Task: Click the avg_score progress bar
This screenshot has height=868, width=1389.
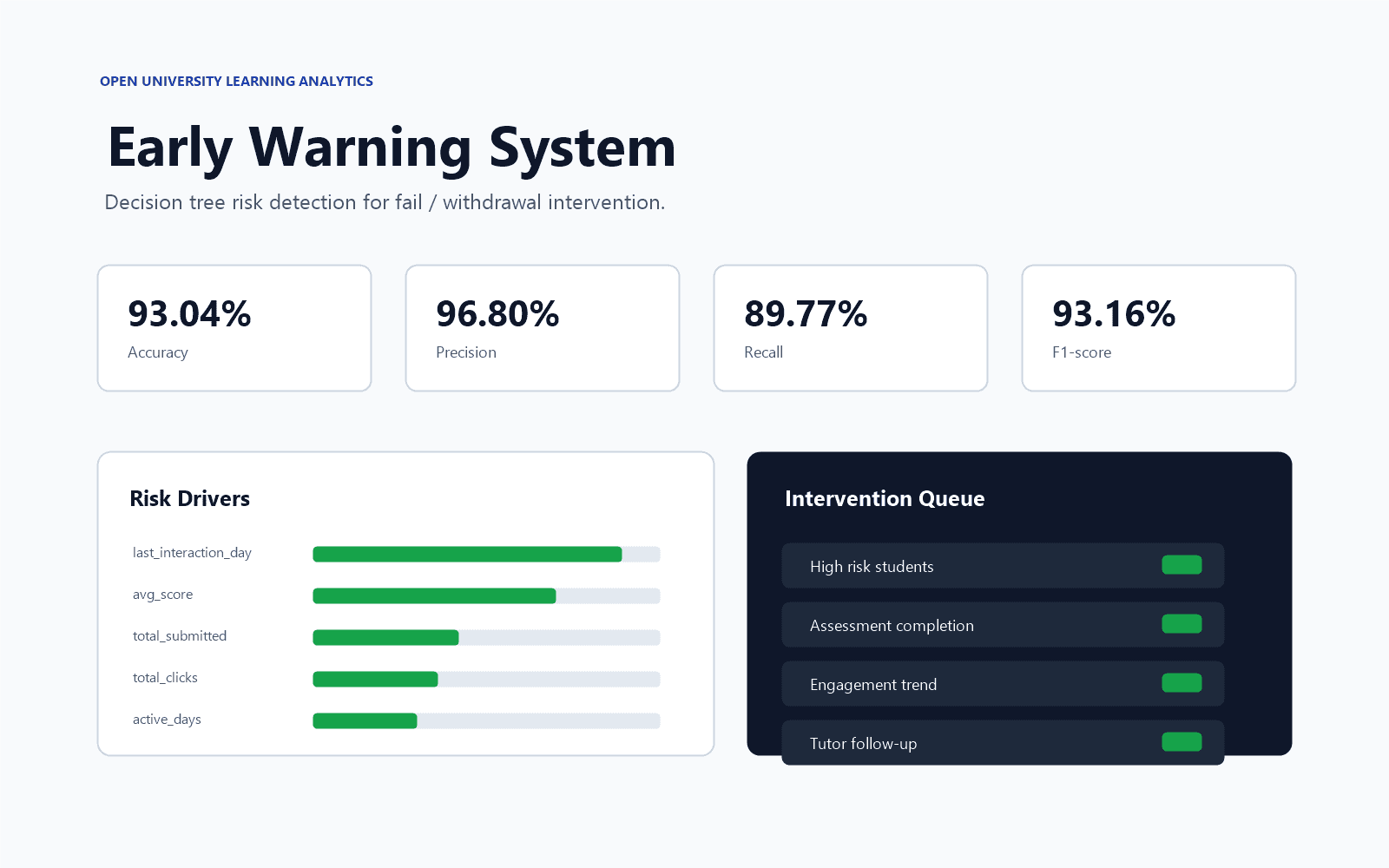Action: [486, 595]
